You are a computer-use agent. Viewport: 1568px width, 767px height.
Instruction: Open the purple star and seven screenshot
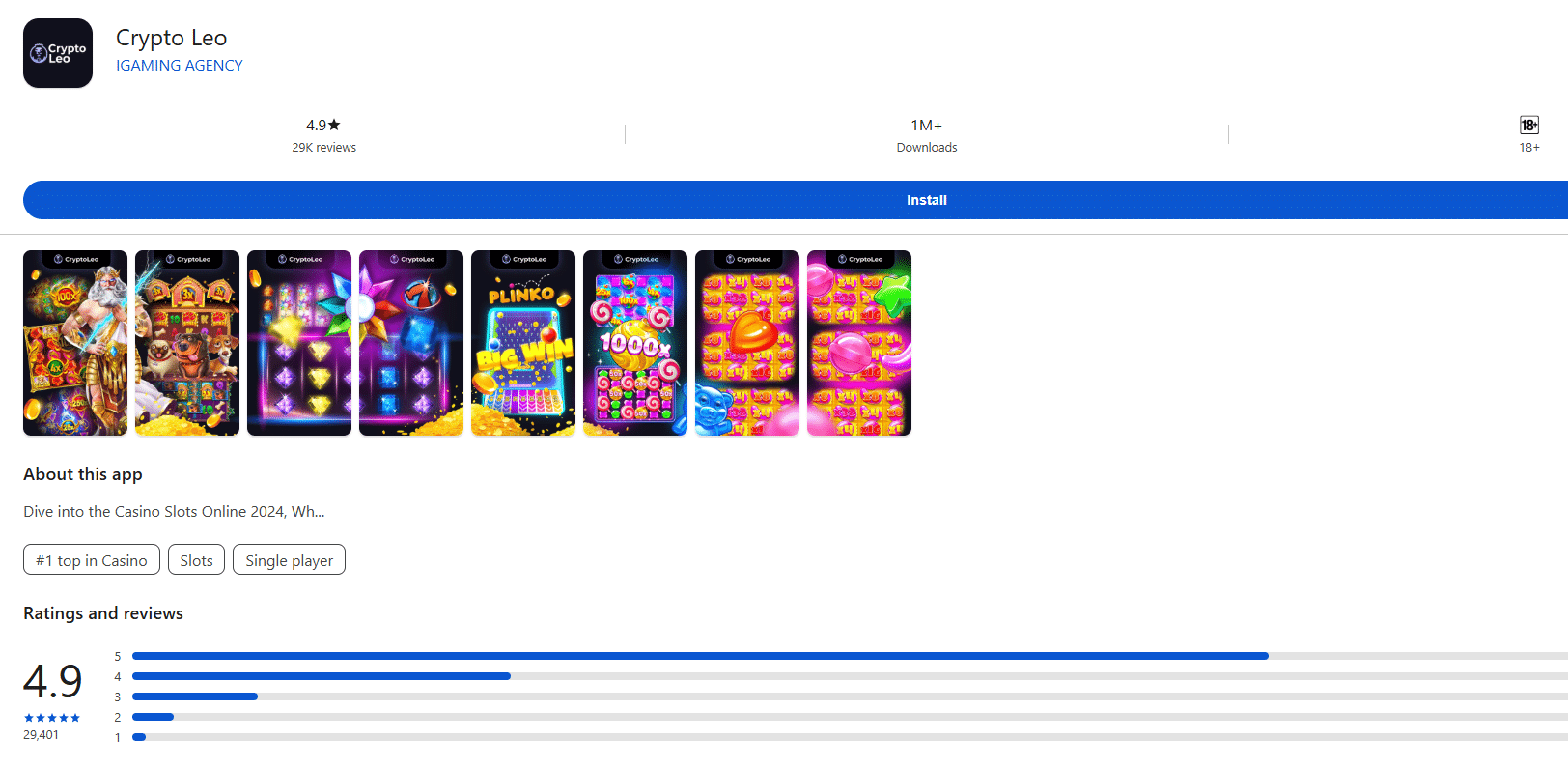(411, 343)
